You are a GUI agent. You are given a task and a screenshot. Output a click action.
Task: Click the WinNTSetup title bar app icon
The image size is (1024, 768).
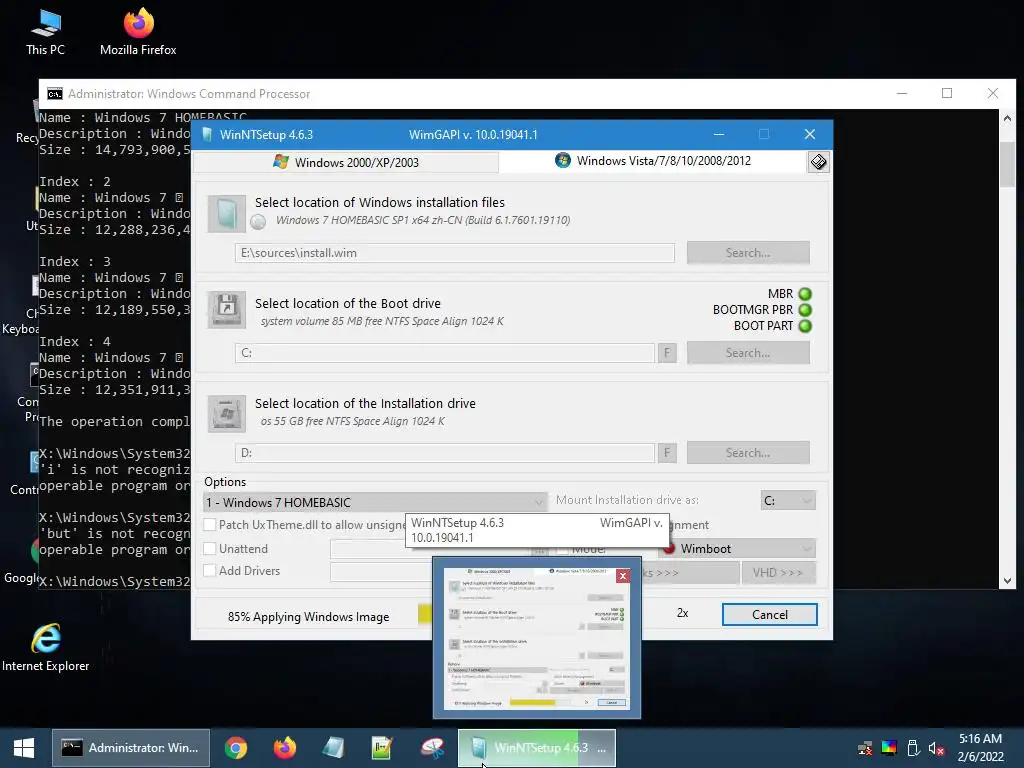(207, 135)
